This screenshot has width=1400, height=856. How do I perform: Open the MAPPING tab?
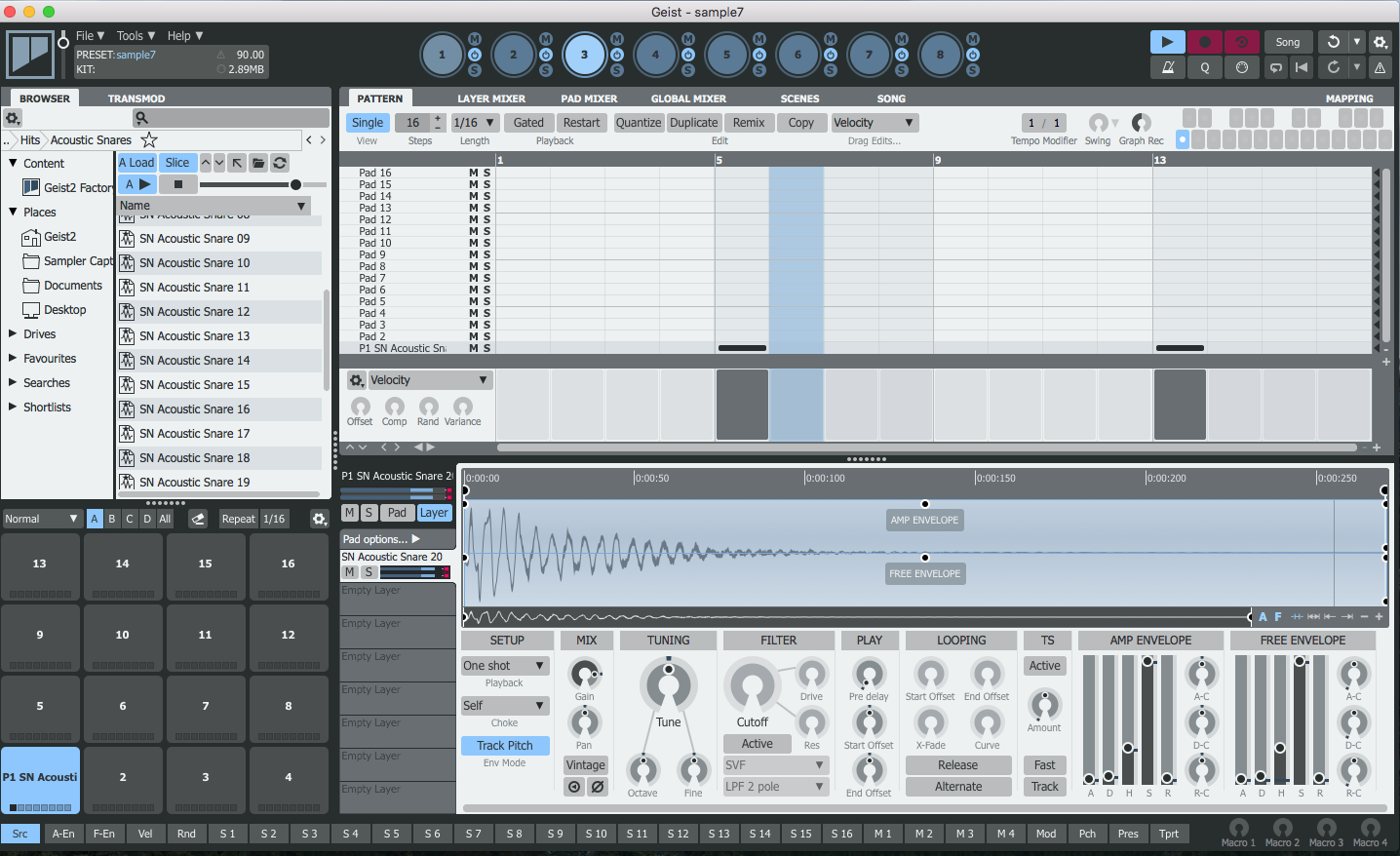point(1349,98)
